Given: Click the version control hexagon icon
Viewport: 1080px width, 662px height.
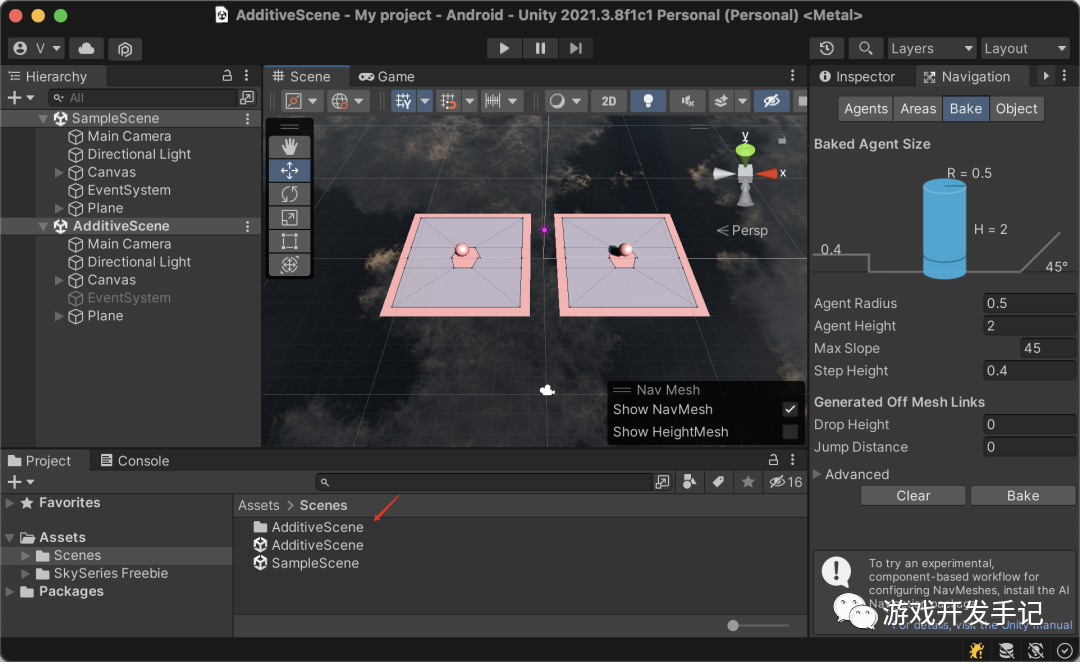Looking at the screenshot, I should (125, 48).
